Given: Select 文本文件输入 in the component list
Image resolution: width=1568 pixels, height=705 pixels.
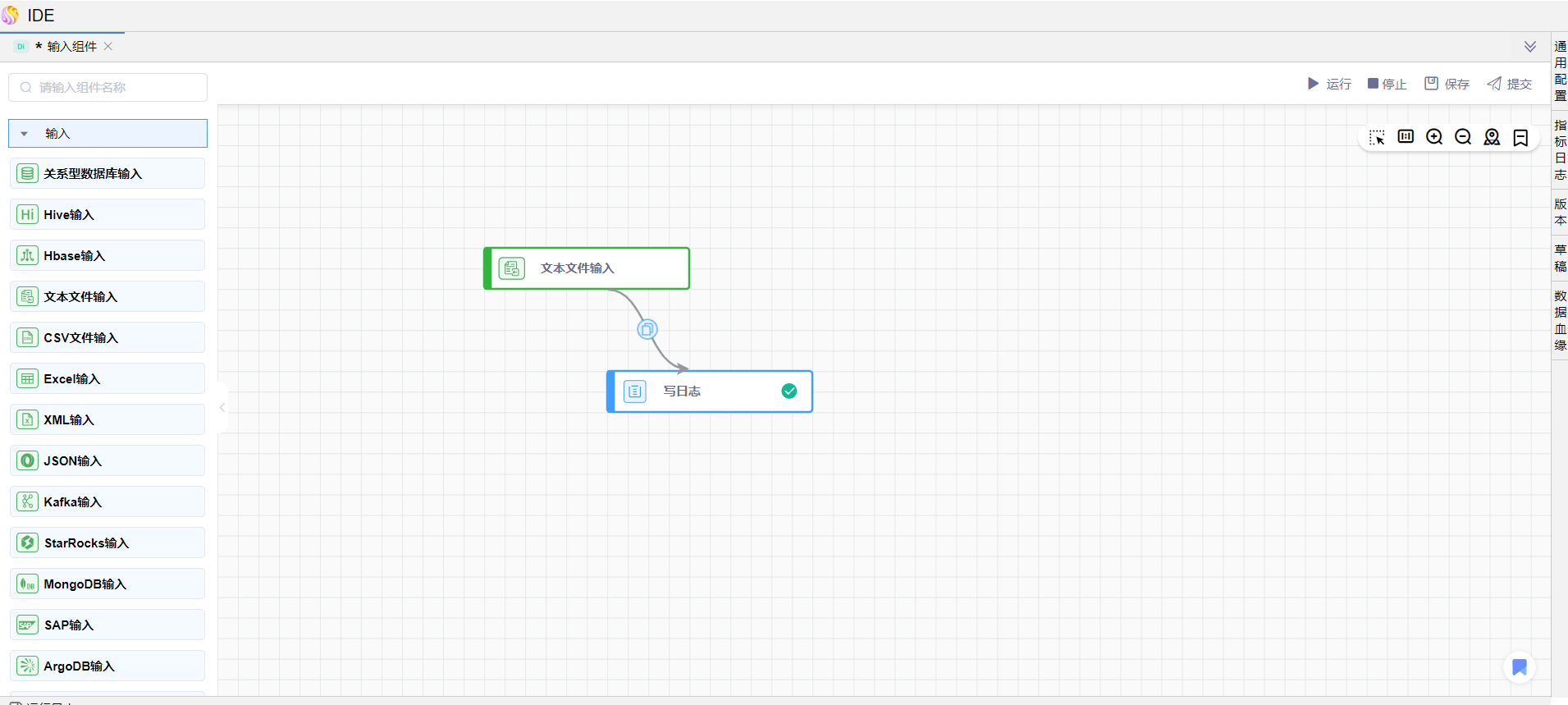Looking at the screenshot, I should point(107,296).
